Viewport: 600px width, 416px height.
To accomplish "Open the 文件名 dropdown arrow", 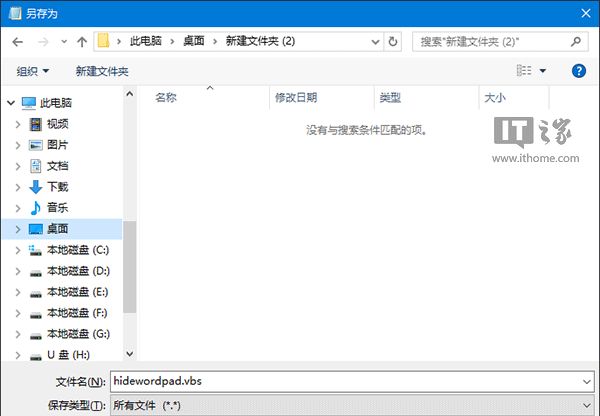I will tap(587, 382).
